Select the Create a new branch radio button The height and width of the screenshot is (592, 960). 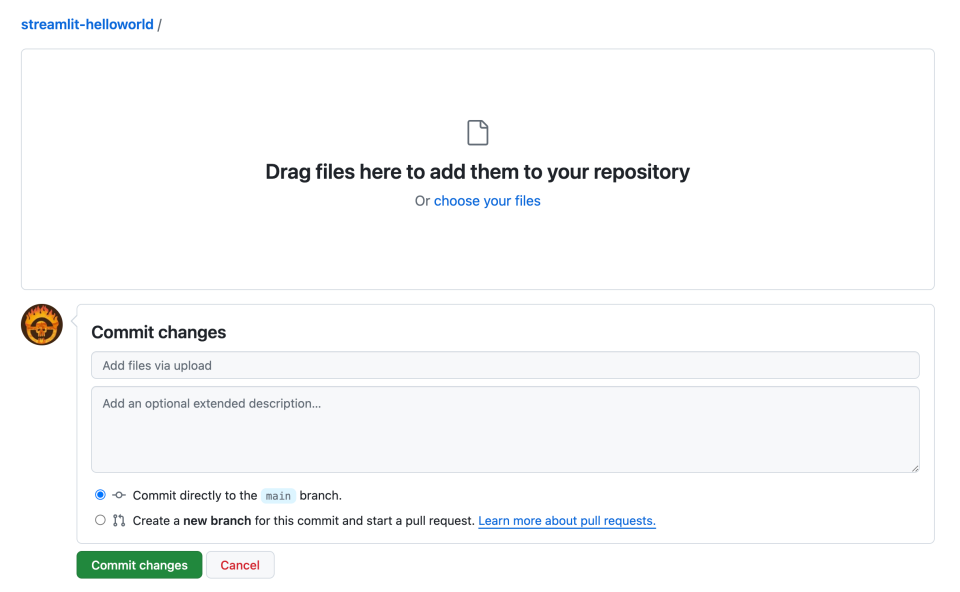(x=100, y=520)
